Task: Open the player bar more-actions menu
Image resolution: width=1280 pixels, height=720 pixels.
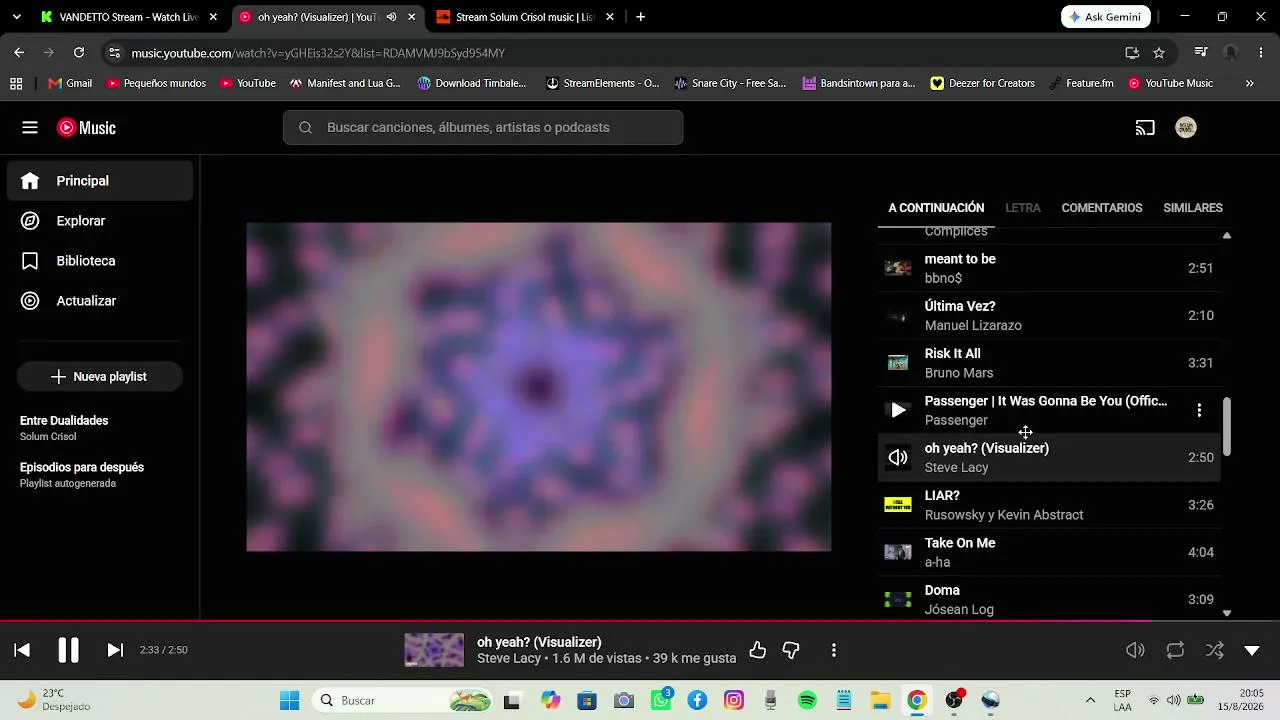Action: coord(834,650)
